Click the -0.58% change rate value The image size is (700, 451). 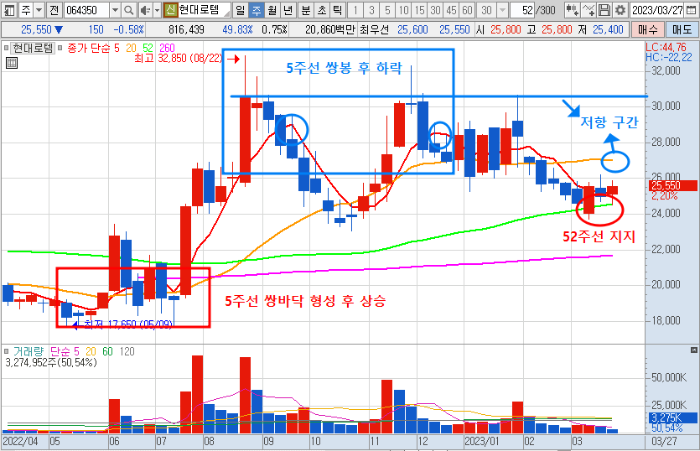pos(129,30)
